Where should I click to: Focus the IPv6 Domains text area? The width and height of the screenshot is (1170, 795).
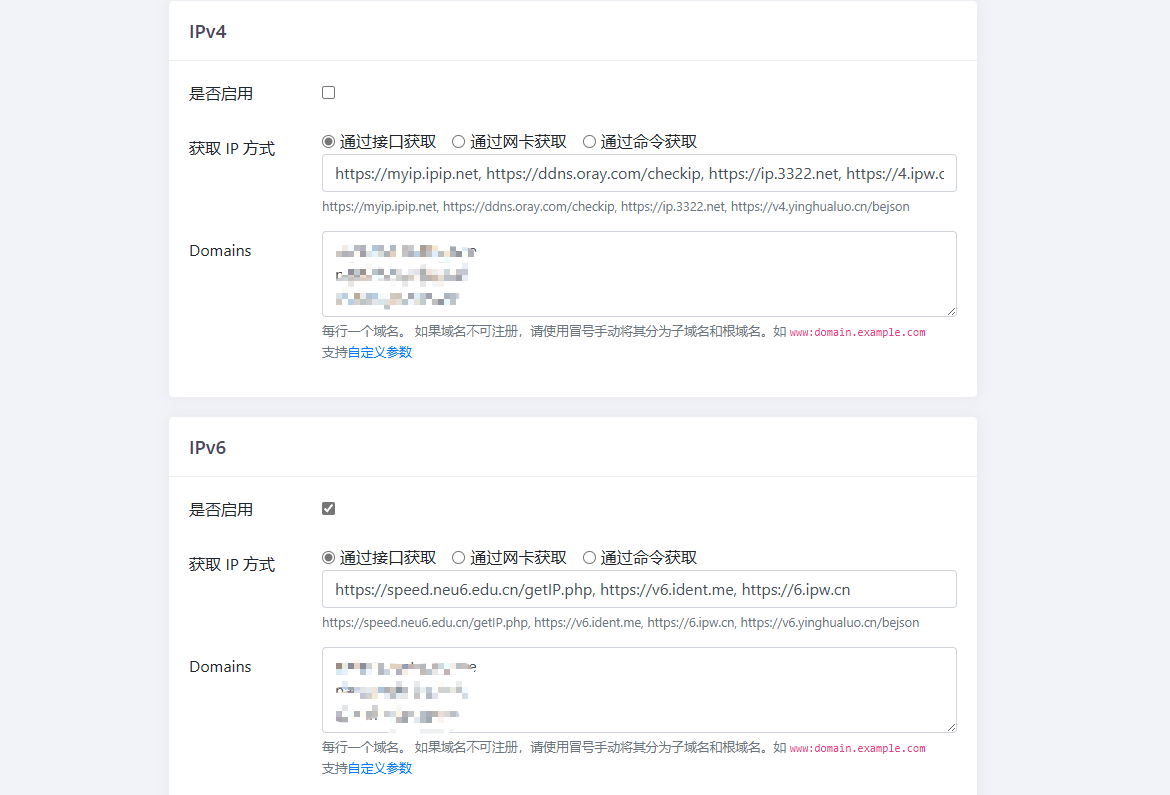point(639,690)
